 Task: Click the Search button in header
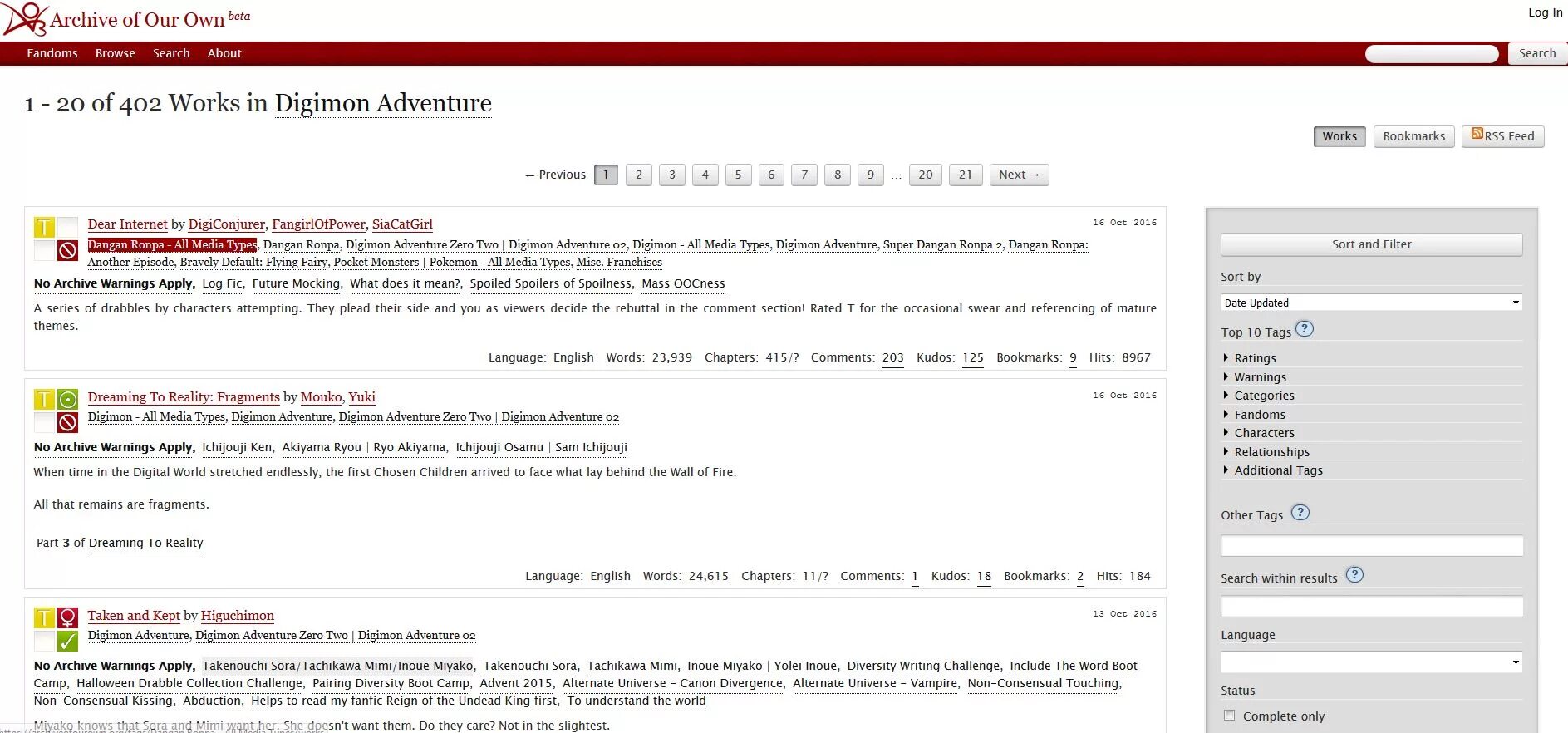coord(1537,53)
